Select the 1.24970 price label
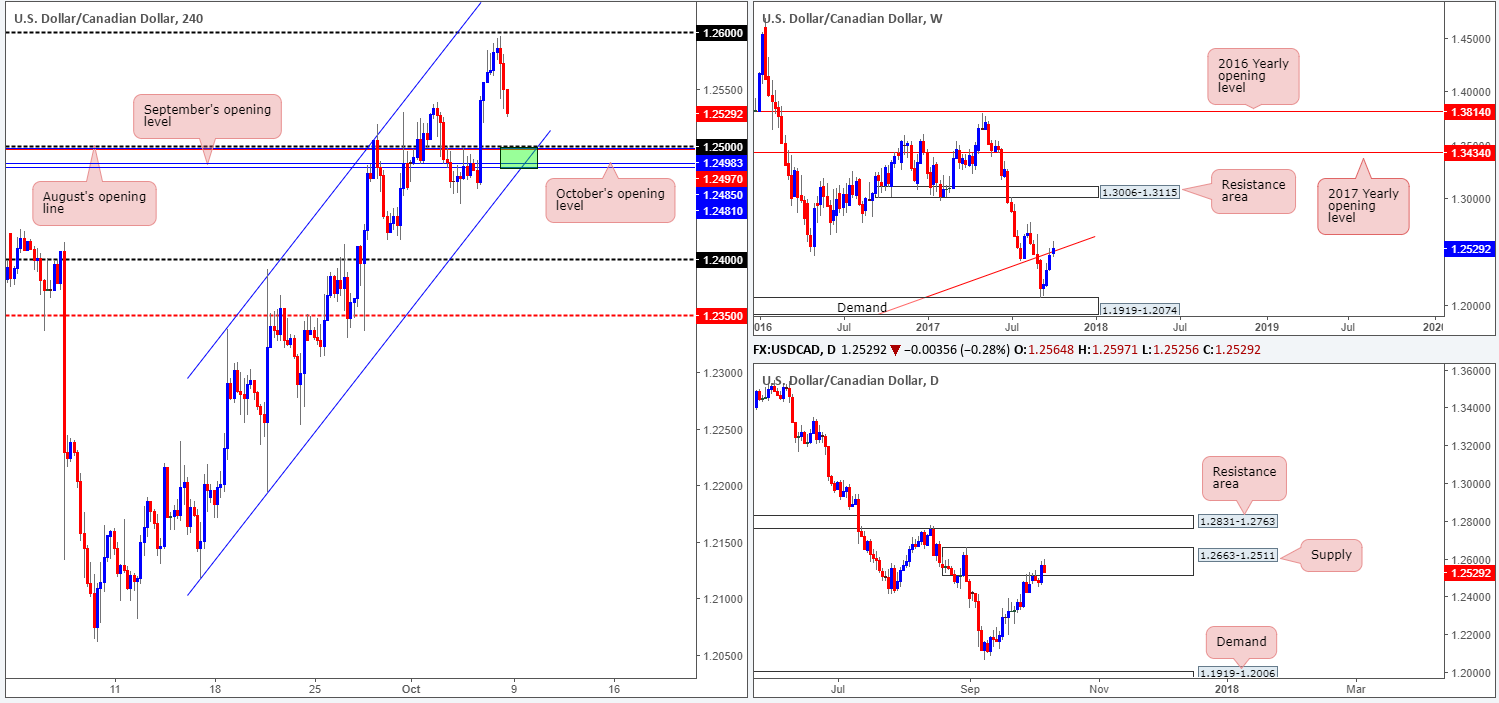1499x703 pixels. point(720,178)
